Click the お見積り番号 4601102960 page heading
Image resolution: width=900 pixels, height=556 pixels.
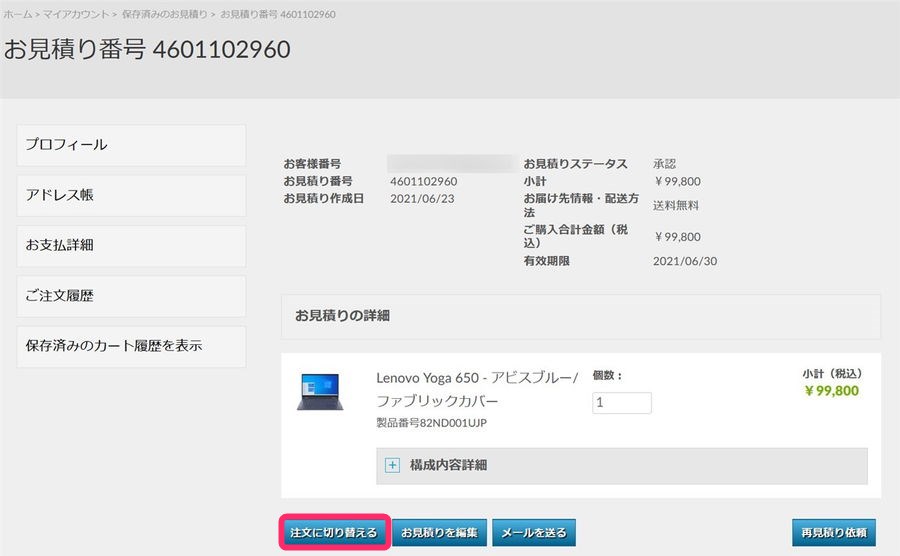click(147, 49)
